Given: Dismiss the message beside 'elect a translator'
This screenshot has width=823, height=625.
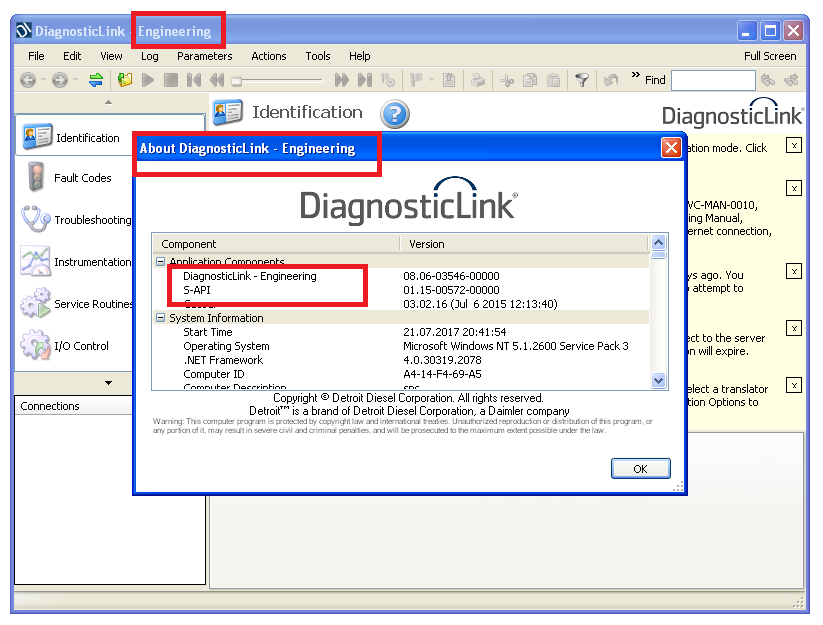Looking at the screenshot, I should click(794, 385).
